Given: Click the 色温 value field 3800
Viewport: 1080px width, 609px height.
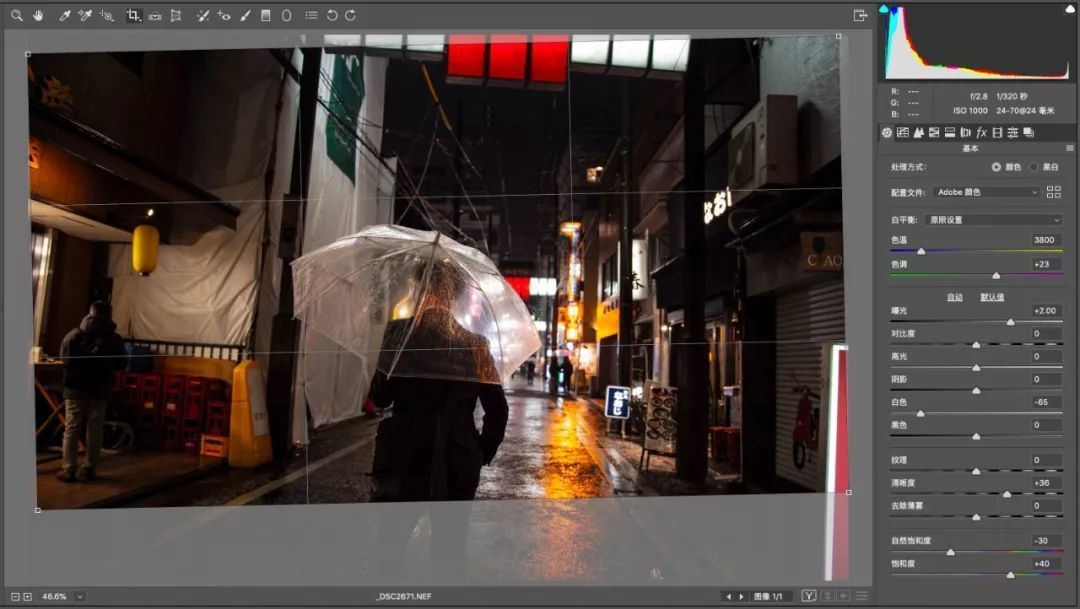Looking at the screenshot, I should tap(1046, 240).
